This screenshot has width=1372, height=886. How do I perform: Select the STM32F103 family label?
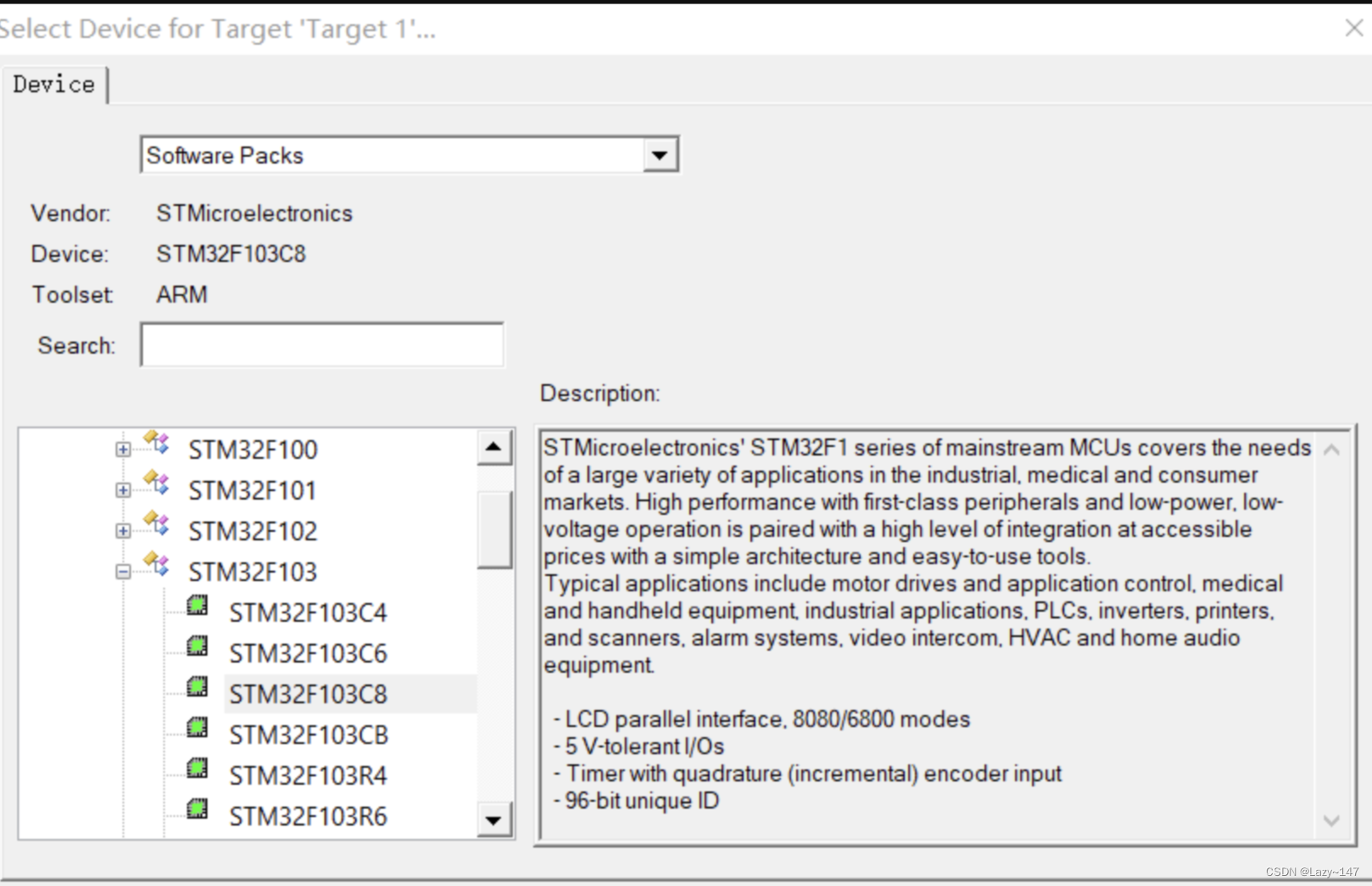click(x=253, y=572)
